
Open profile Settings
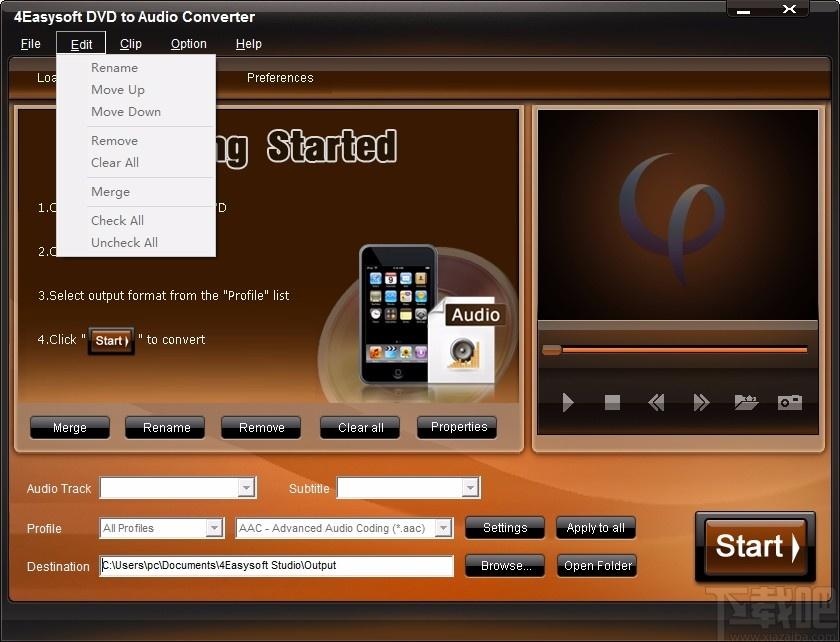point(505,528)
